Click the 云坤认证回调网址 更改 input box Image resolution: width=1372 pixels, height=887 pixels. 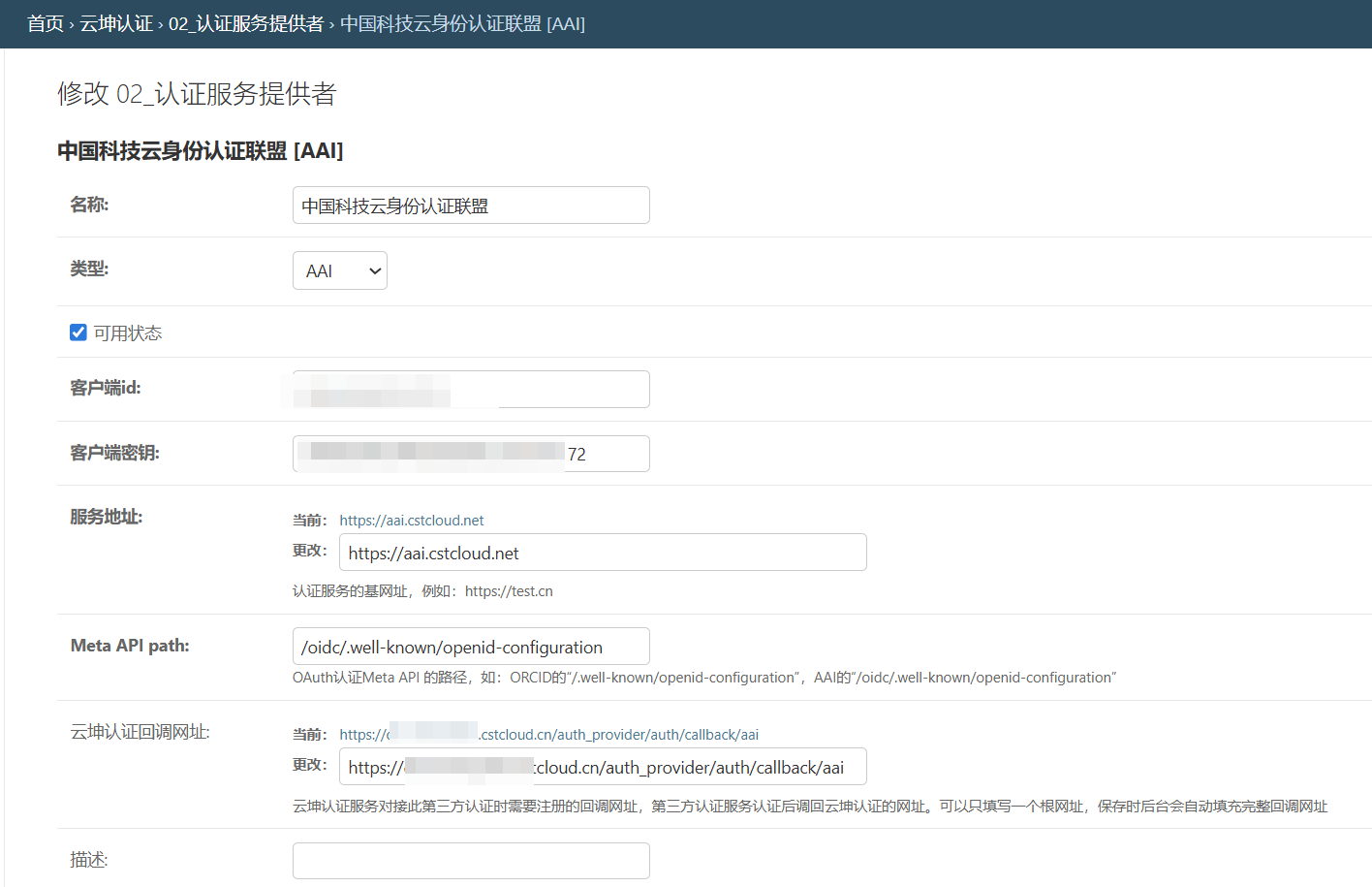click(602, 767)
